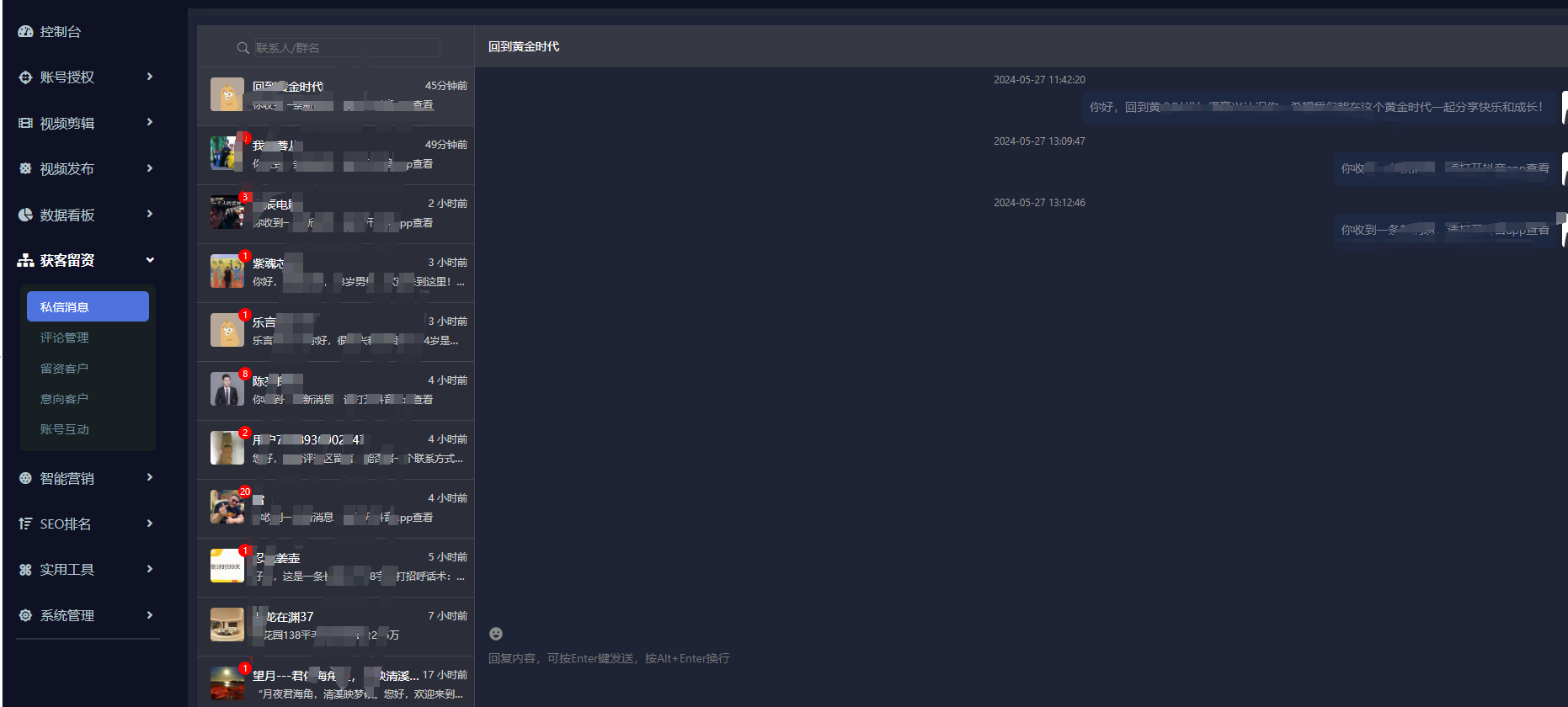The height and width of the screenshot is (707, 1568).
Task: Open the emoji picker smiley icon
Action: [496, 634]
